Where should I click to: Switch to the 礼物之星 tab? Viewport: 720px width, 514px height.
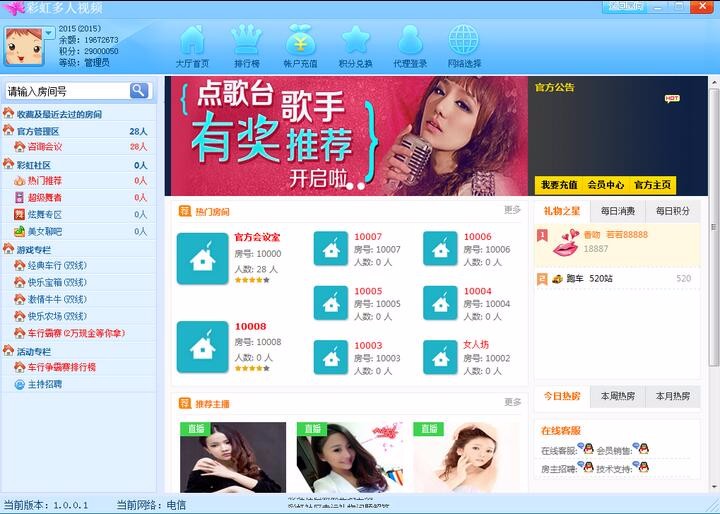click(x=562, y=211)
